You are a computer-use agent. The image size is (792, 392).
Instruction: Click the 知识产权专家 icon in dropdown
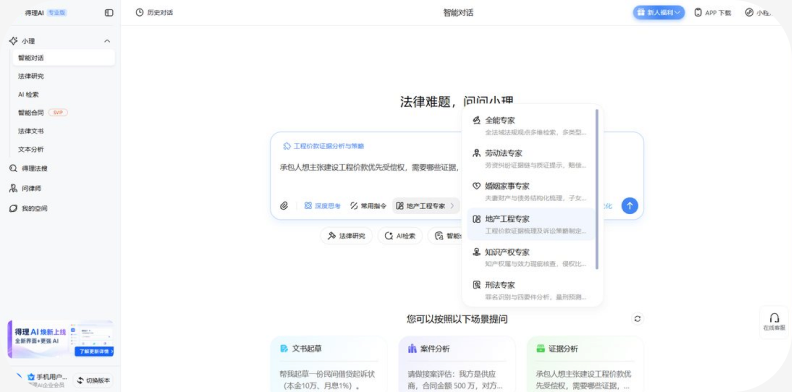(x=476, y=252)
